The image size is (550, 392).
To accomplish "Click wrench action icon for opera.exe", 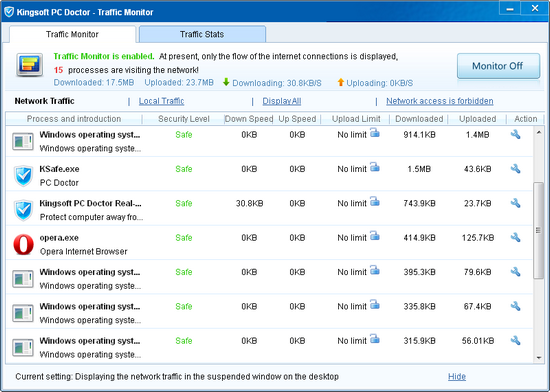I will point(515,237).
